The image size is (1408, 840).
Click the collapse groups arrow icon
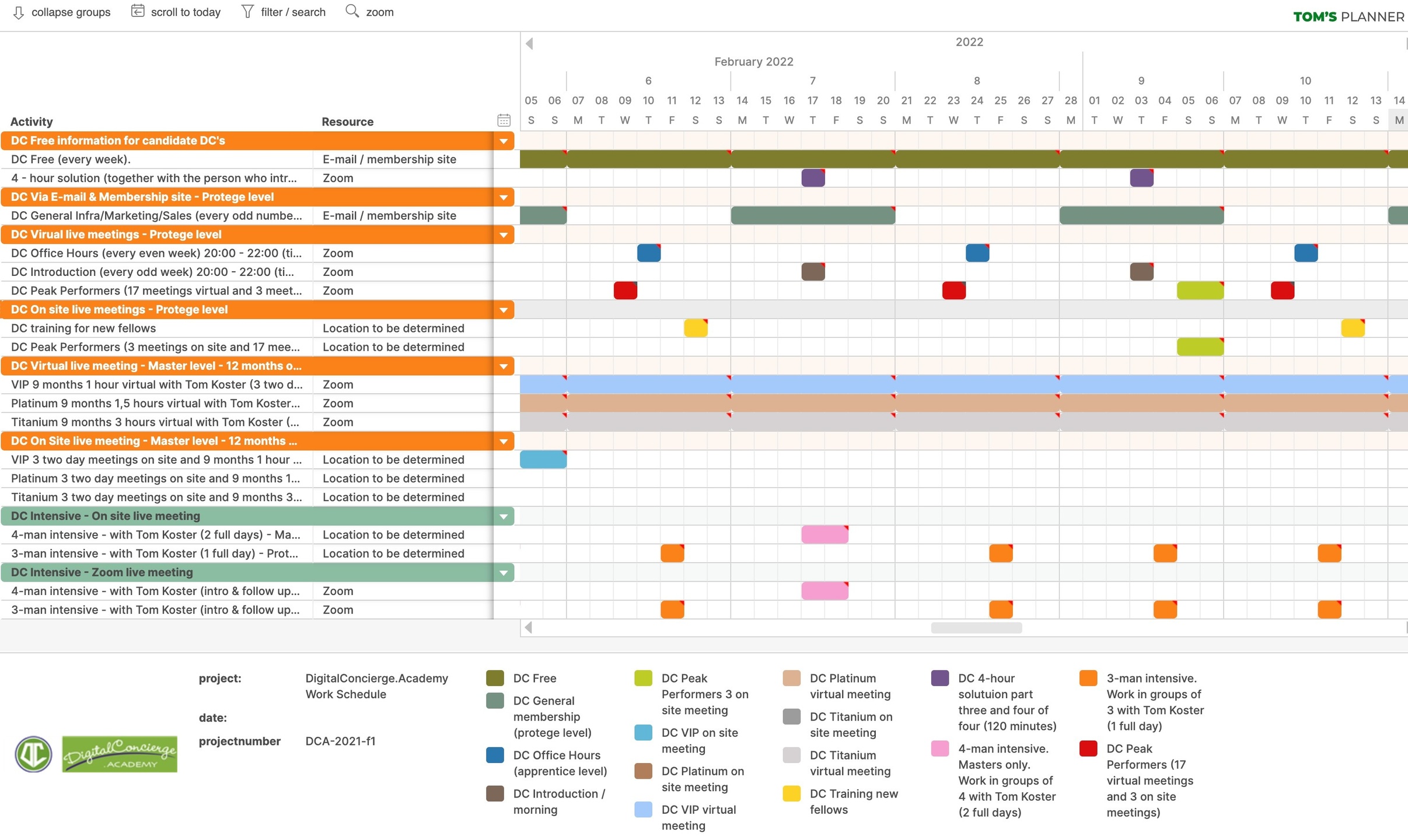coord(19,12)
